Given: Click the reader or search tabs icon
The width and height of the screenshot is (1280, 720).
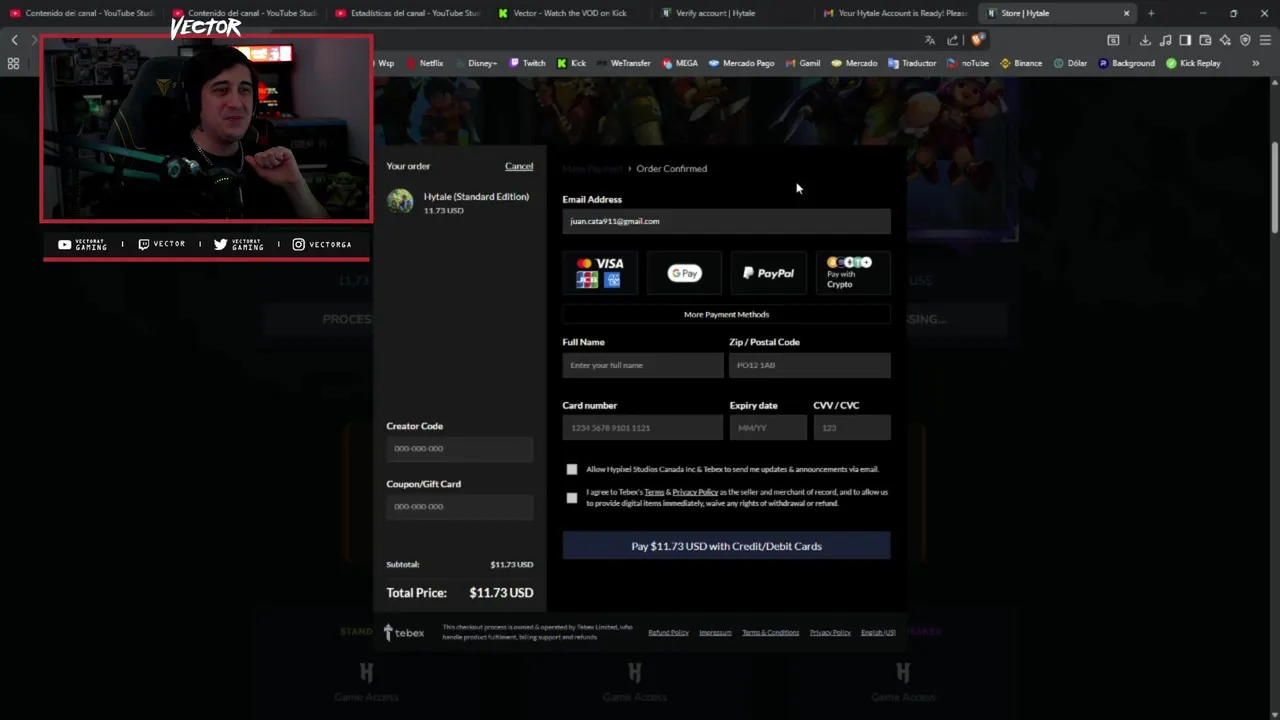Looking at the screenshot, I should (x=1113, y=40).
